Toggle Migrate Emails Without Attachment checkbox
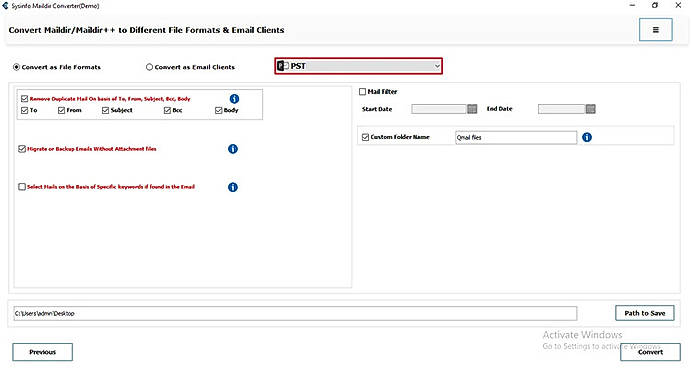 coord(22,149)
